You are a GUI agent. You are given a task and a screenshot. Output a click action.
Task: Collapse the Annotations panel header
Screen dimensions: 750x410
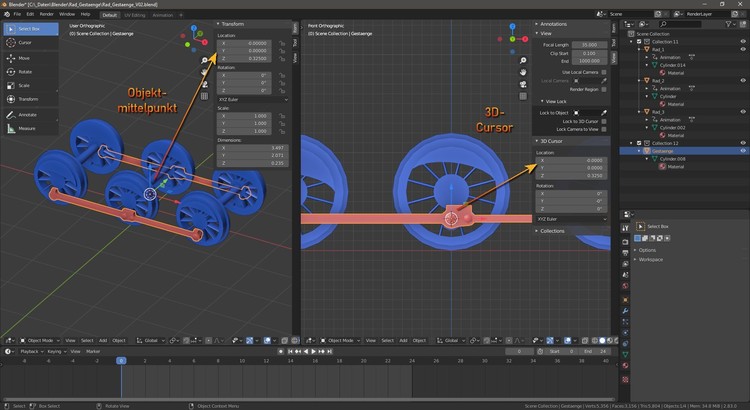552,23
